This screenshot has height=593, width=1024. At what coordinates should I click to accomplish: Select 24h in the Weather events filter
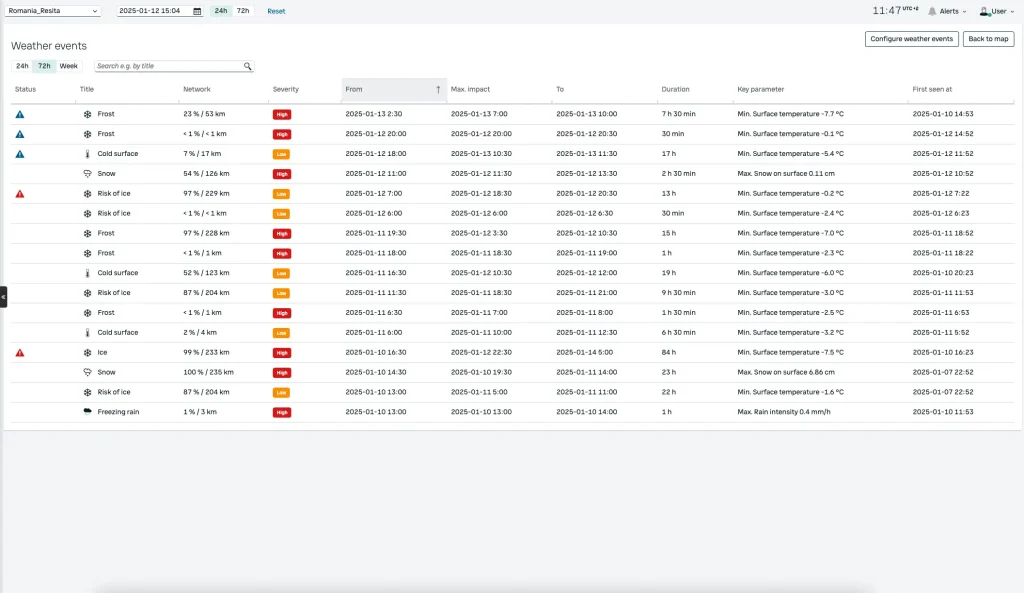(22, 66)
